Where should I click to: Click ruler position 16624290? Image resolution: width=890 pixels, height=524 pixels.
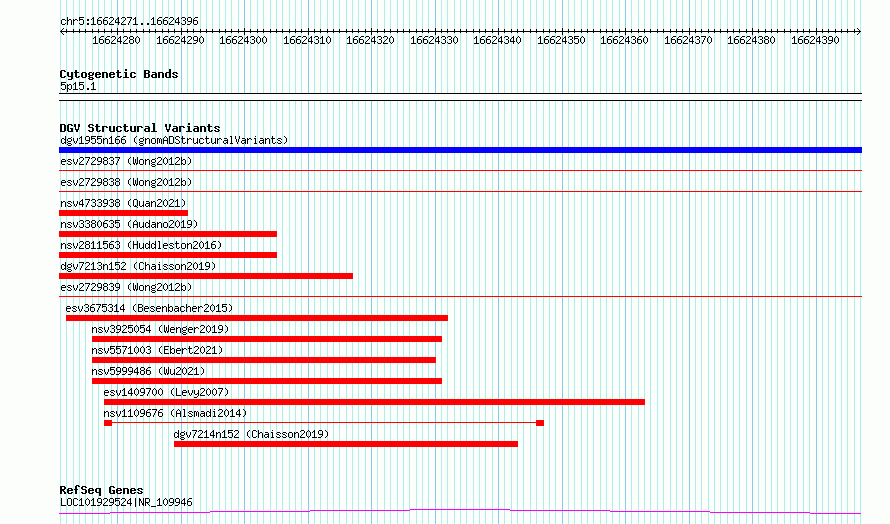[x=180, y=40]
